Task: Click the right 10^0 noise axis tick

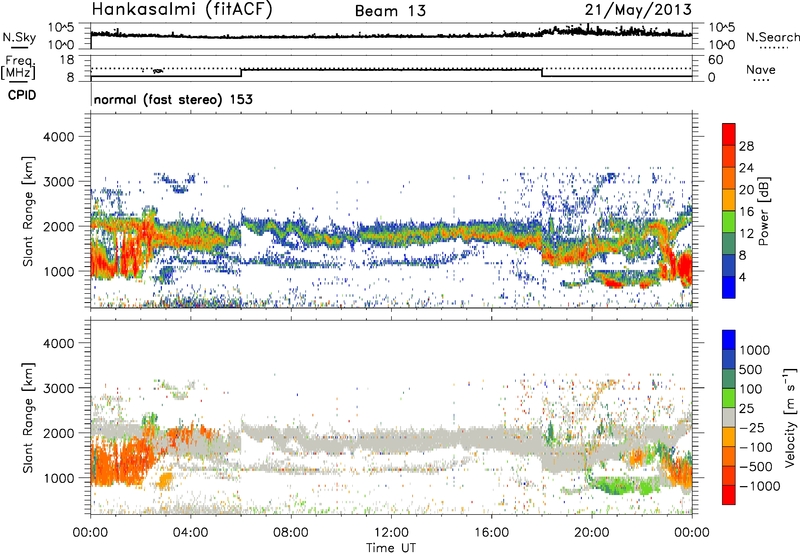Action: coord(721,45)
